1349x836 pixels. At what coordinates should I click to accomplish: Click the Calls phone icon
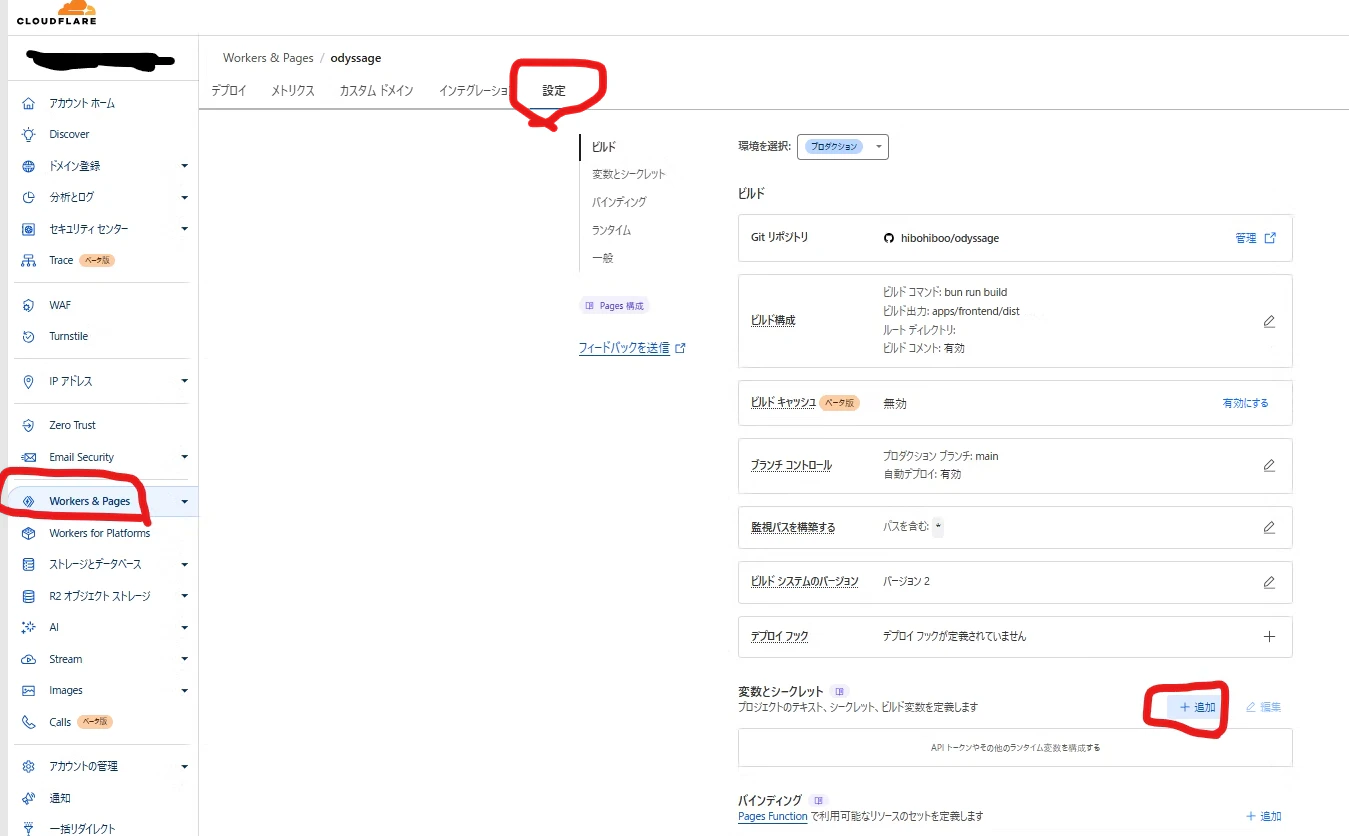coord(28,722)
